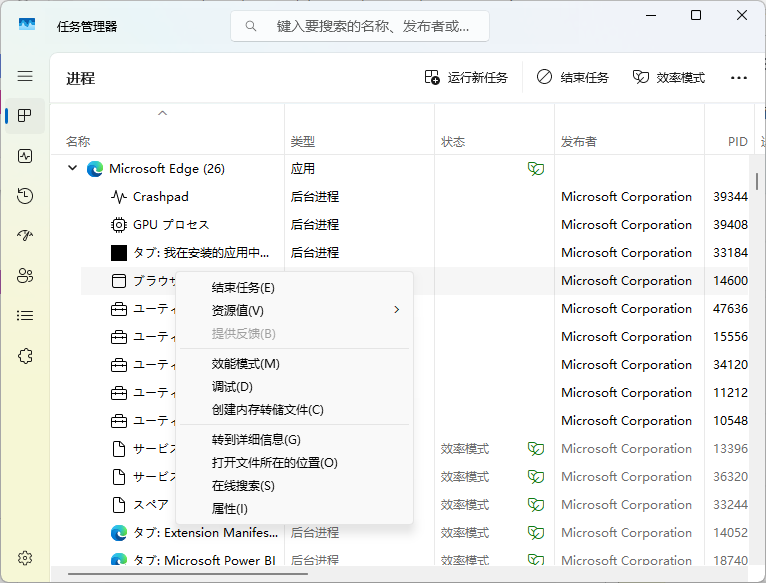The height and width of the screenshot is (583, 766).
Task: Click Edge icon for タブ: Extension Manifes...
Action: (119, 533)
